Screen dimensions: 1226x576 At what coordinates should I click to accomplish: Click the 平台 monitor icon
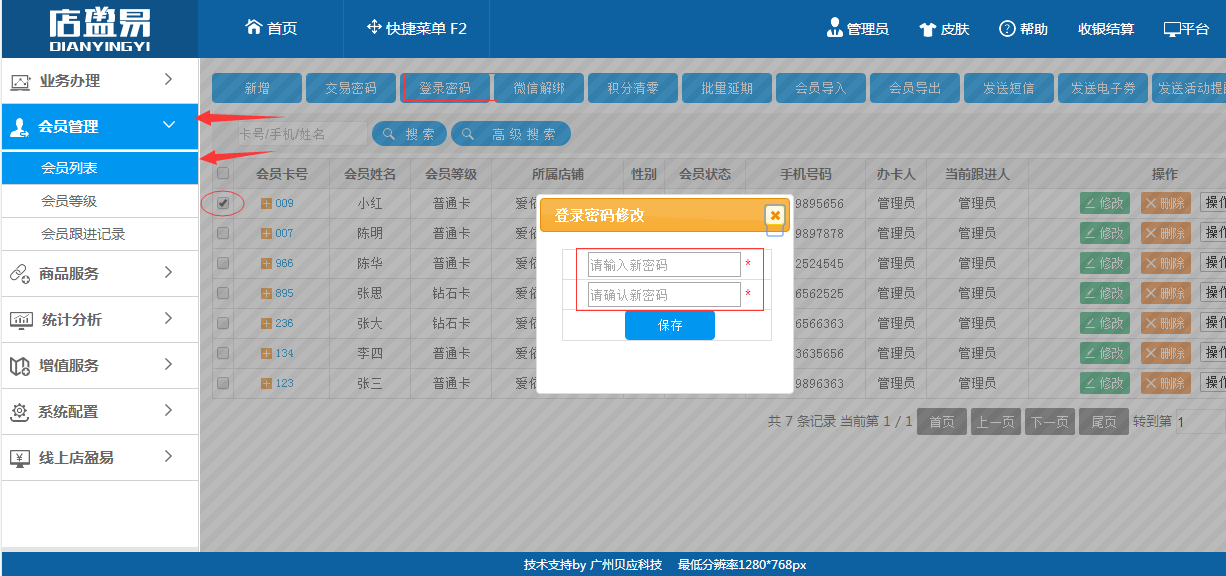(1172, 29)
